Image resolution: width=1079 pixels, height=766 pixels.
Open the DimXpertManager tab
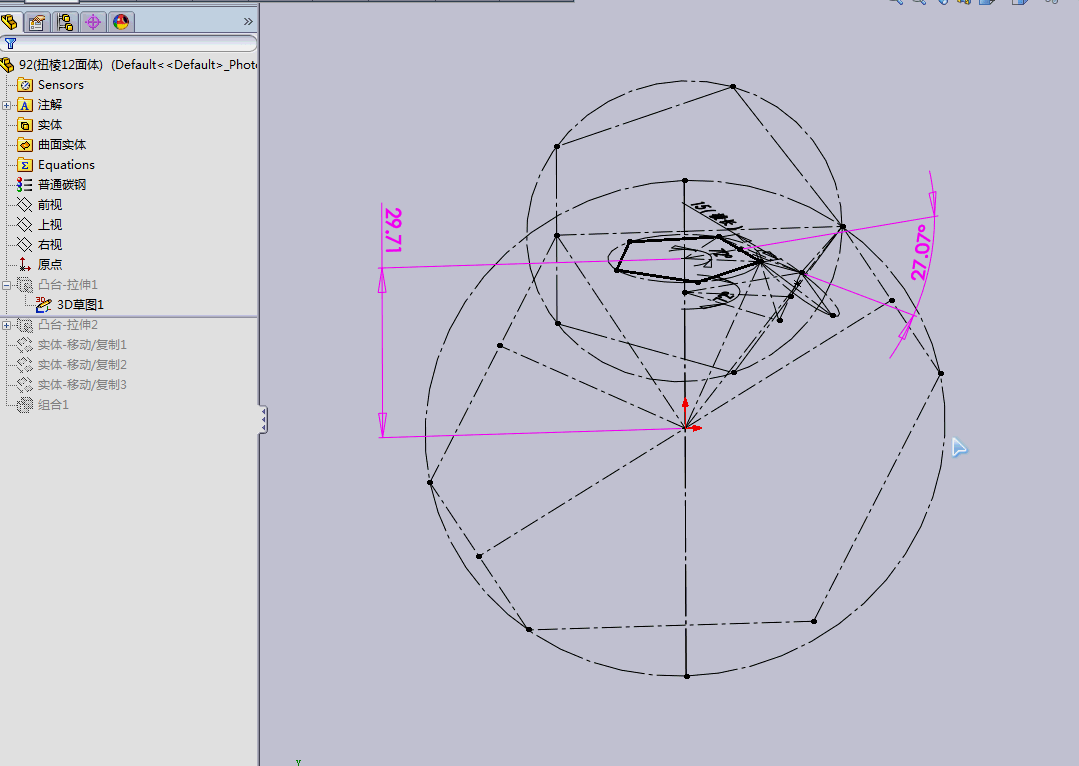93,22
